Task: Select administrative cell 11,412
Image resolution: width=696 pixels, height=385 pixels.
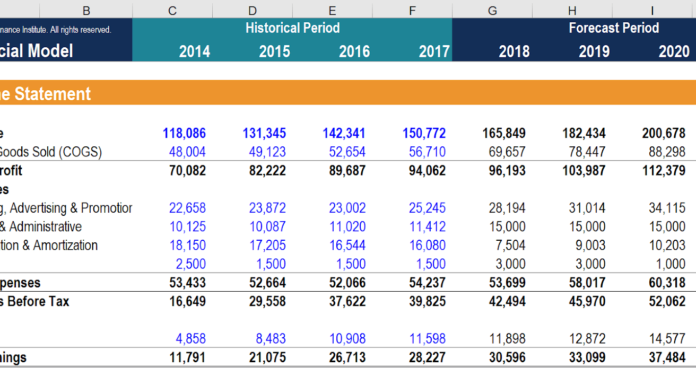Action: (427, 226)
